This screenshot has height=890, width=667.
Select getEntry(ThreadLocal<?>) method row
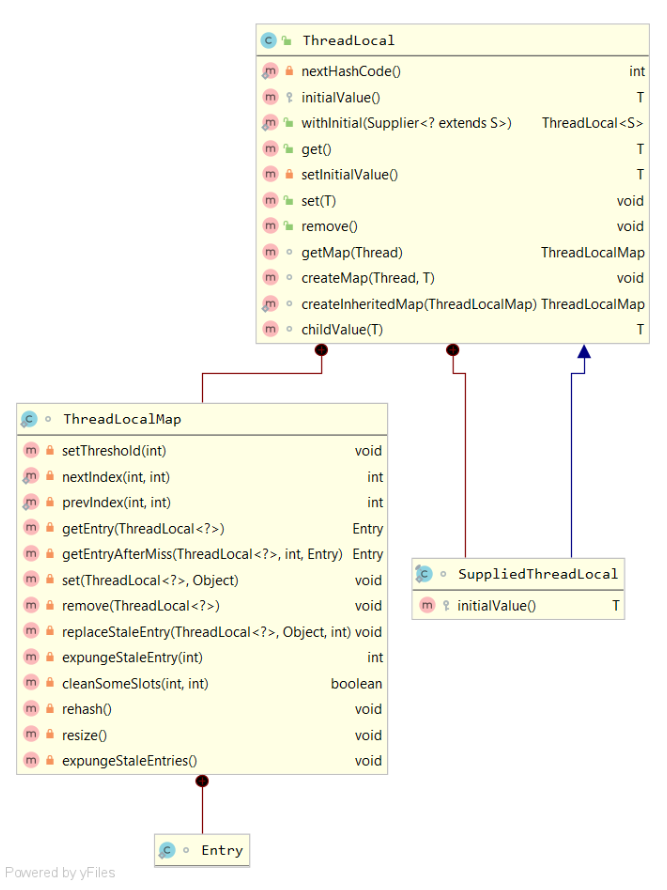click(x=202, y=528)
